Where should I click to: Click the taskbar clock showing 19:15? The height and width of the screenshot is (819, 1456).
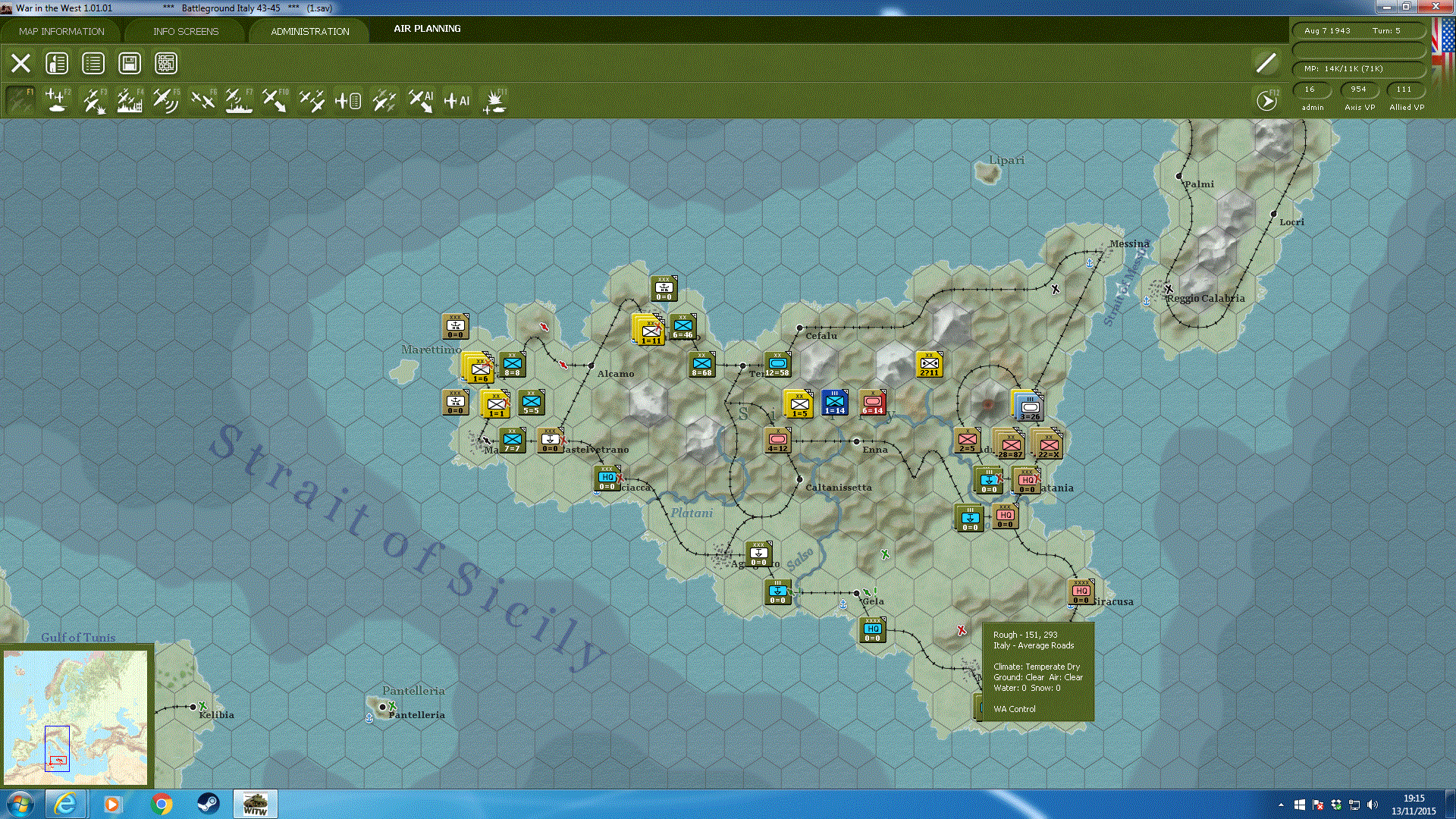point(1414,799)
